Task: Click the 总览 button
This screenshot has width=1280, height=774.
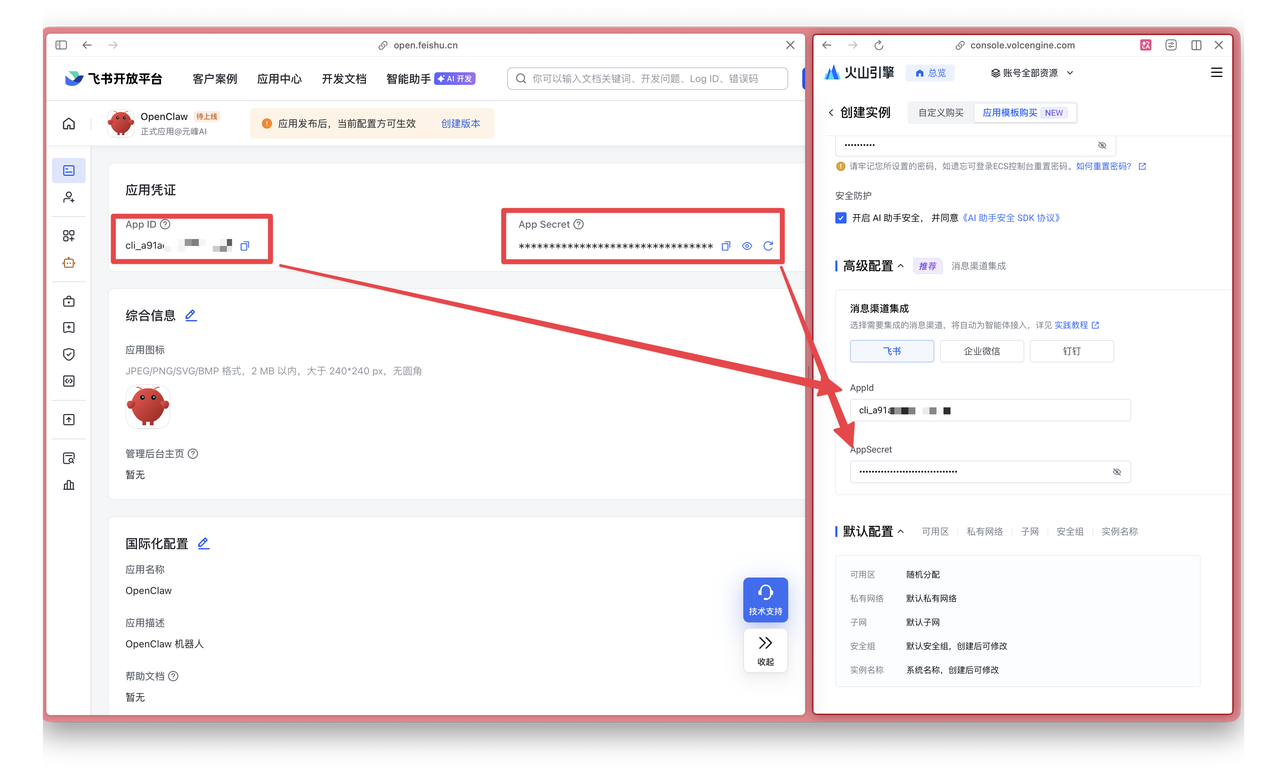Action: tap(930, 73)
